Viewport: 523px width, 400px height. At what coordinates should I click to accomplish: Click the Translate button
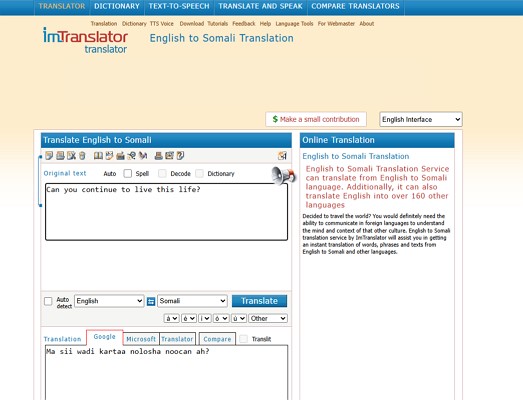(259, 301)
